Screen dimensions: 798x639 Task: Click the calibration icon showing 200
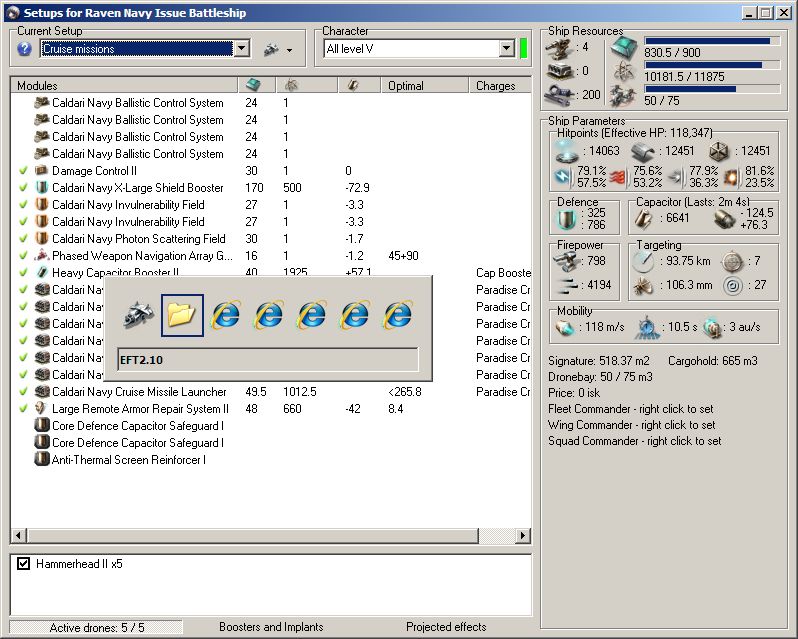pos(559,95)
